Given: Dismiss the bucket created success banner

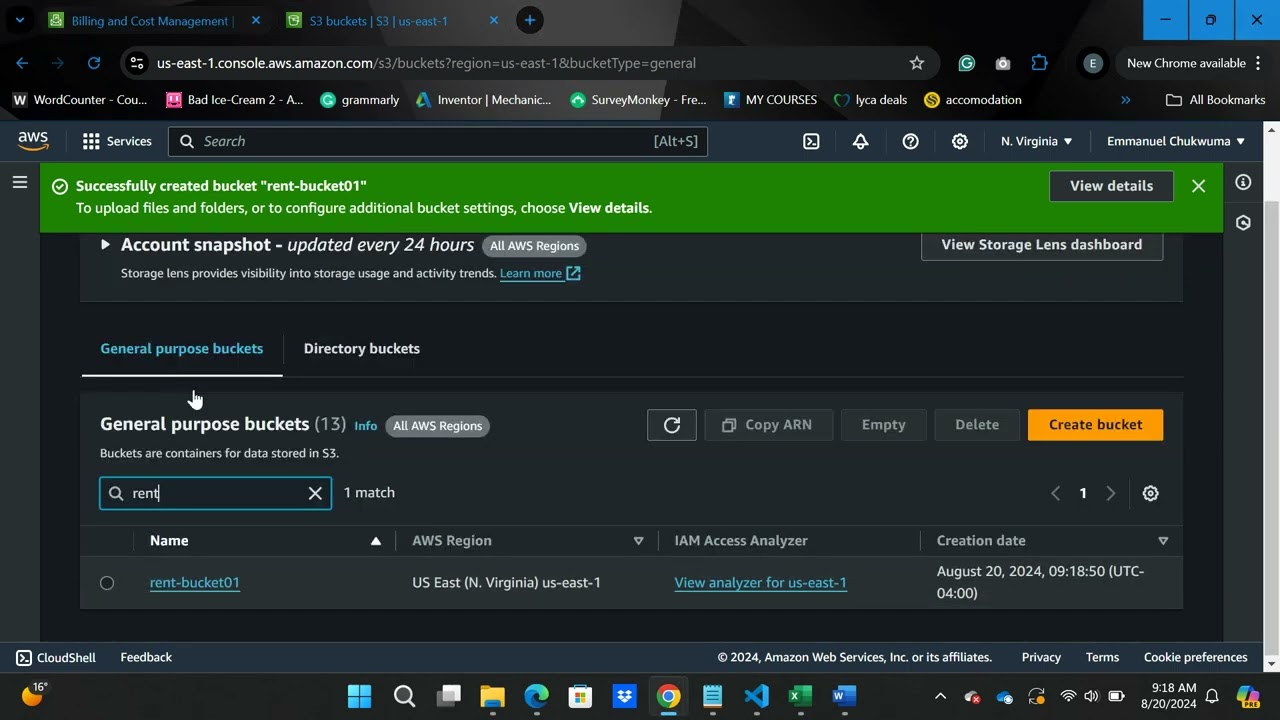Looking at the screenshot, I should click(x=1198, y=186).
